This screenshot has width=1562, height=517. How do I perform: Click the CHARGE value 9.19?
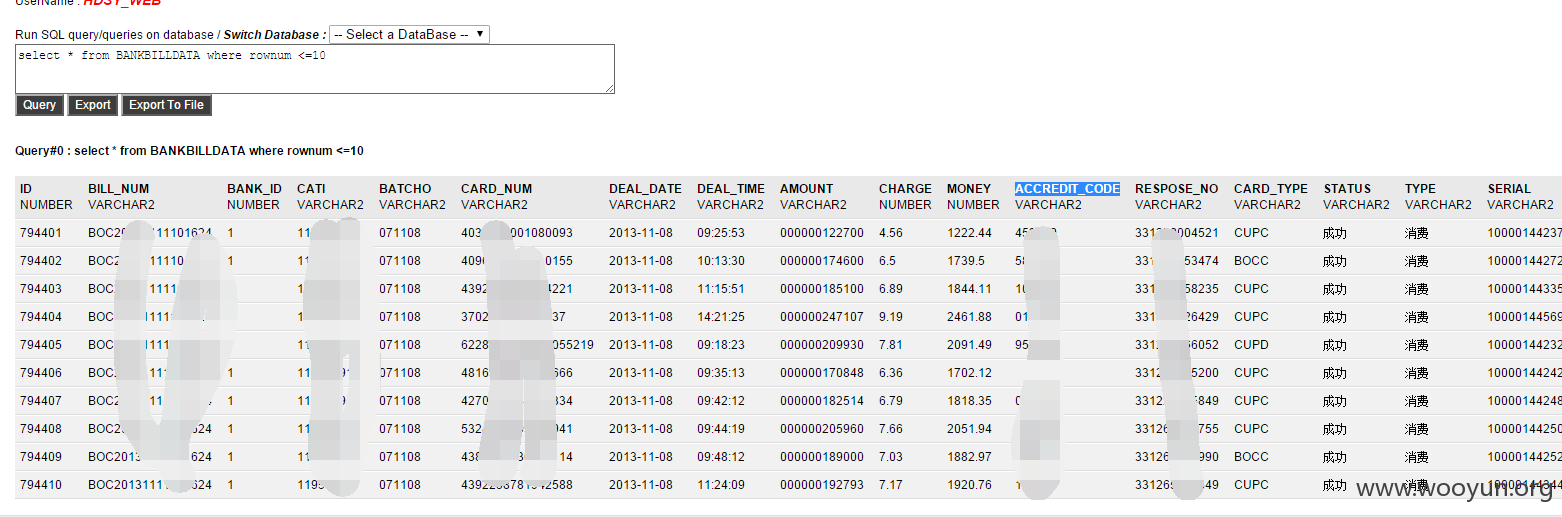click(891, 317)
